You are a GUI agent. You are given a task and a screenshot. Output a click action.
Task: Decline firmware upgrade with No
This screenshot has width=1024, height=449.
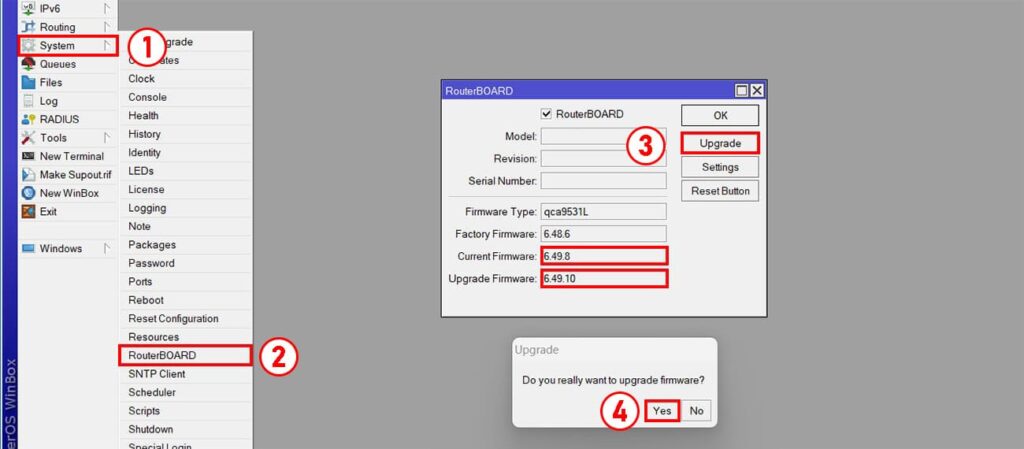pos(697,411)
